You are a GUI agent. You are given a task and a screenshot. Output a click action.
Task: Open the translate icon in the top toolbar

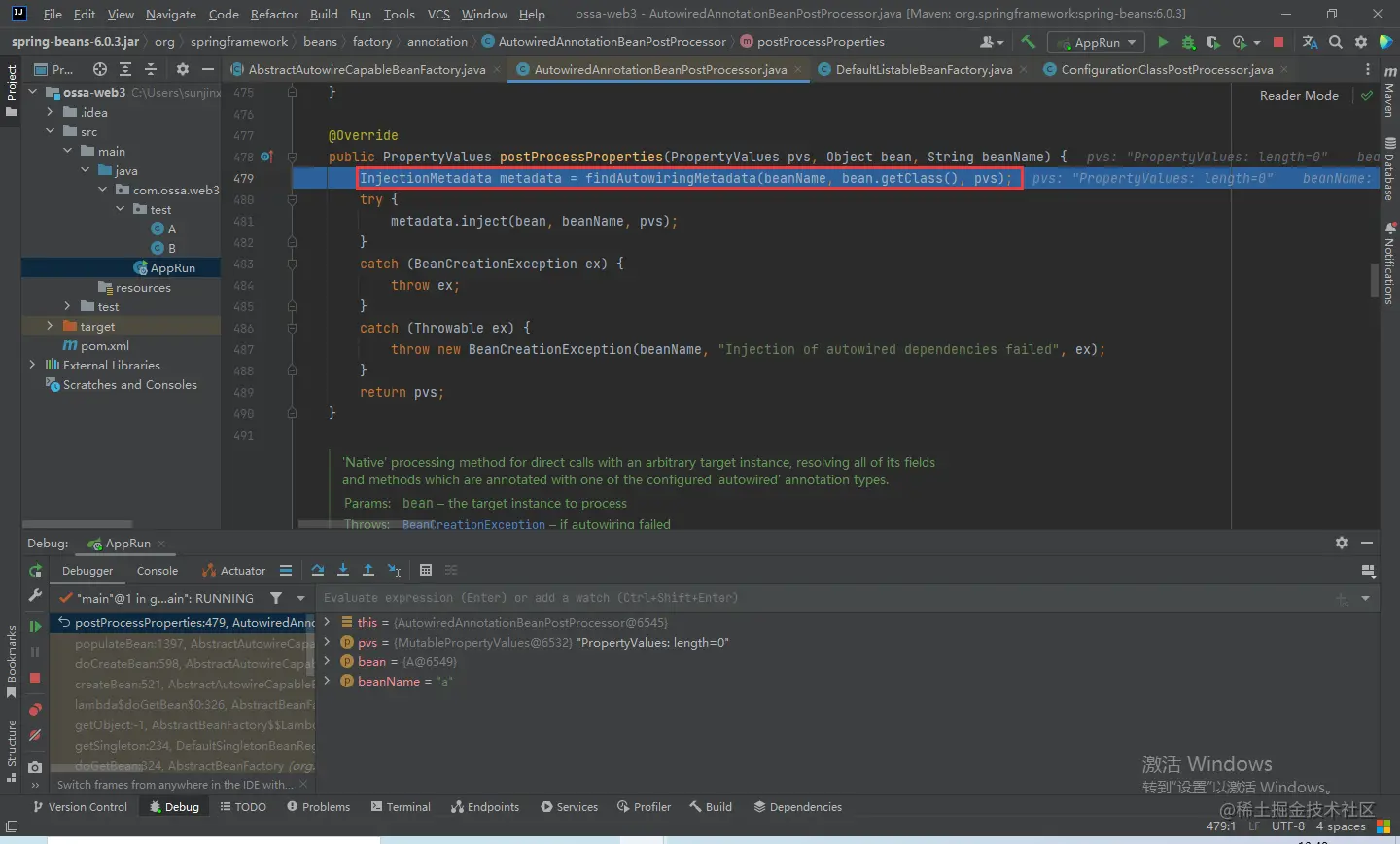click(x=1311, y=42)
